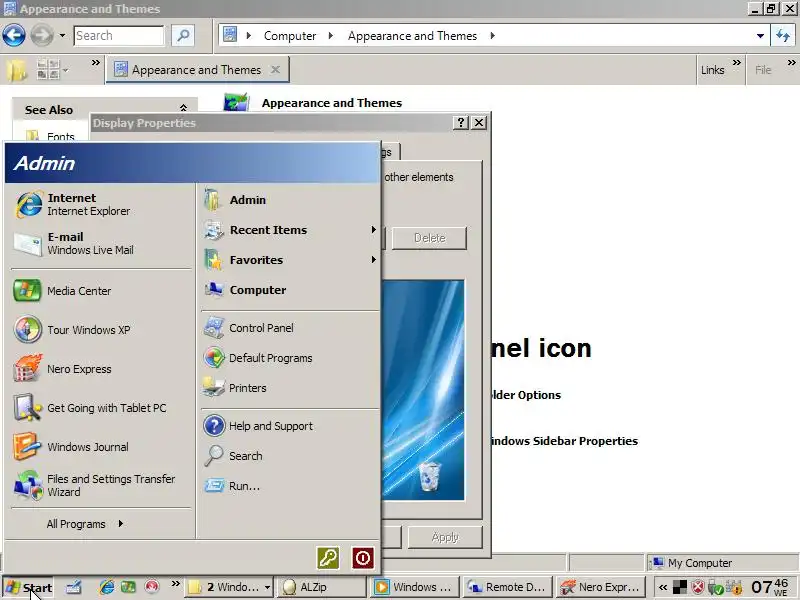The height and width of the screenshot is (600, 800).
Task: Click Appearance and Themes in address breadcrumb
Action: [412, 36]
